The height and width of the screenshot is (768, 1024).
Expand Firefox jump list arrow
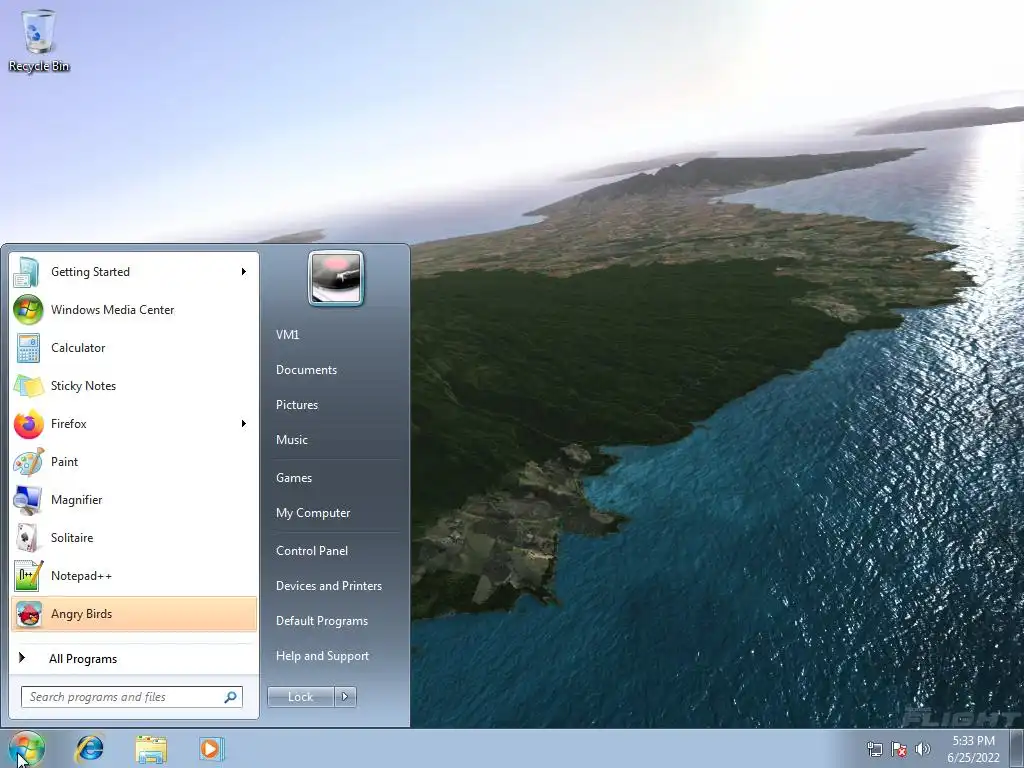[243, 424]
